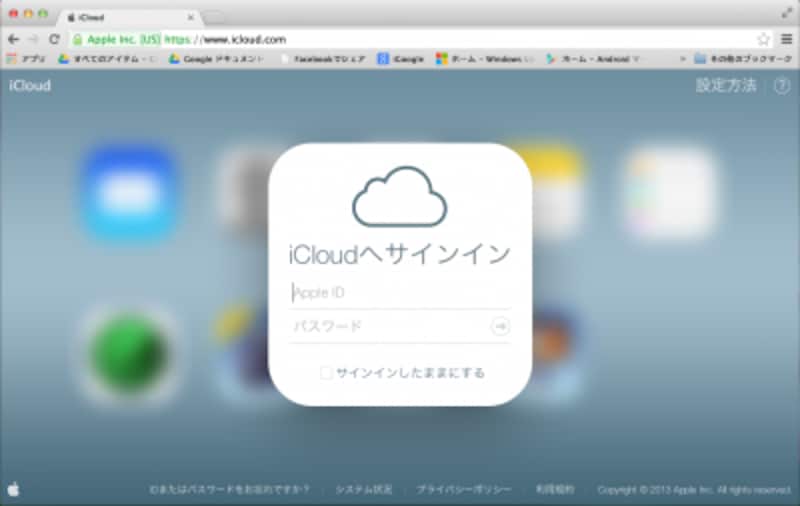This screenshot has height=506, width=800.
Task: Open the システム状況 footer link
Action: (x=364, y=489)
